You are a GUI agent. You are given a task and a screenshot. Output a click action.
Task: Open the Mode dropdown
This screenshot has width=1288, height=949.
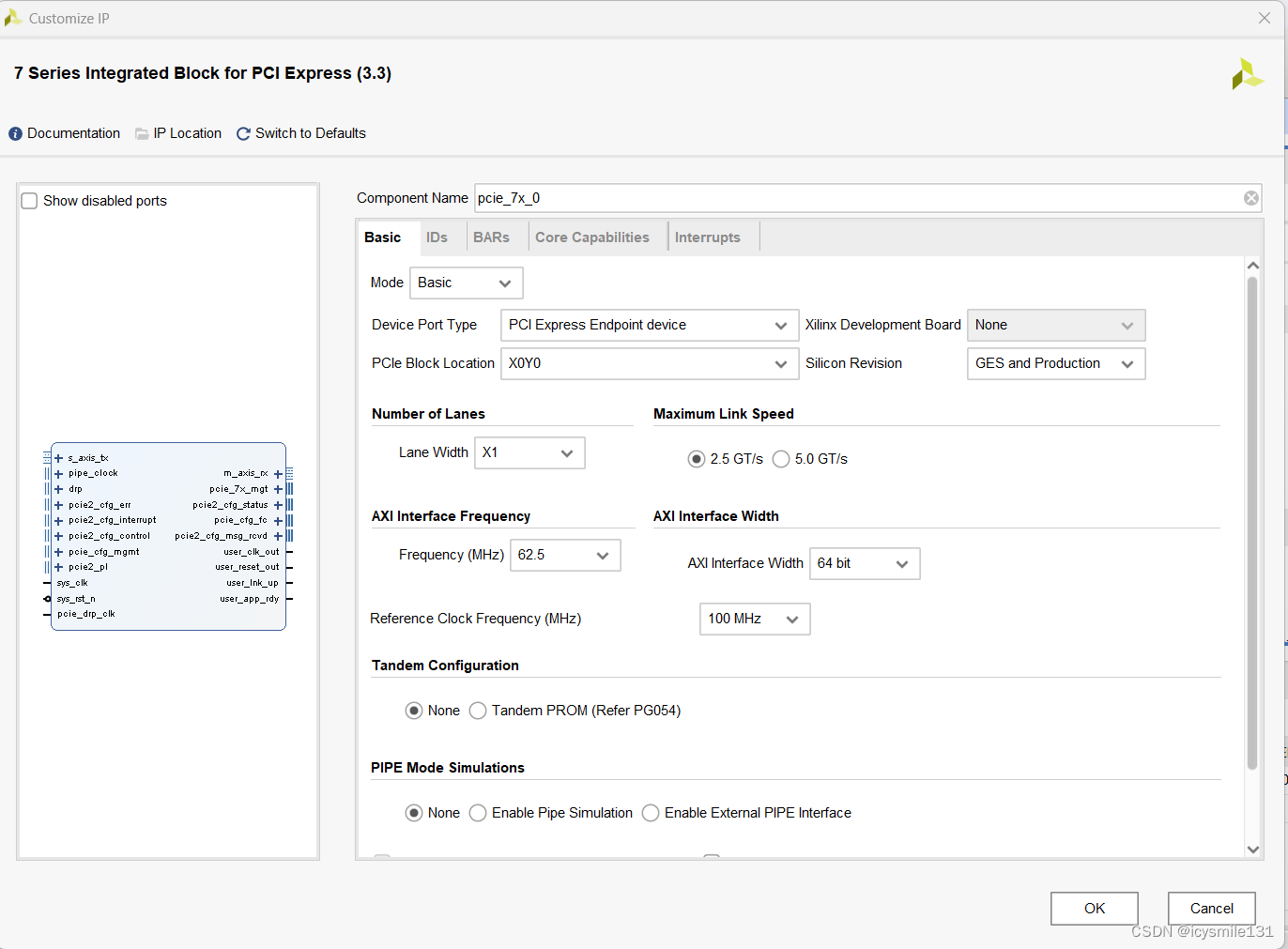pos(467,283)
